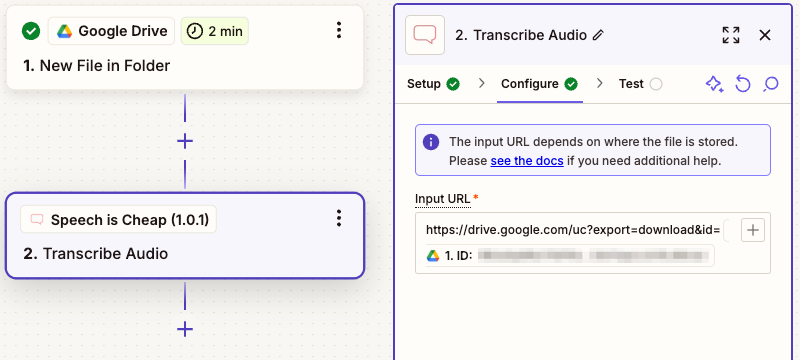Switch to the Configure tab
Image resolution: width=800 pixels, height=360 pixels.
[x=539, y=84]
